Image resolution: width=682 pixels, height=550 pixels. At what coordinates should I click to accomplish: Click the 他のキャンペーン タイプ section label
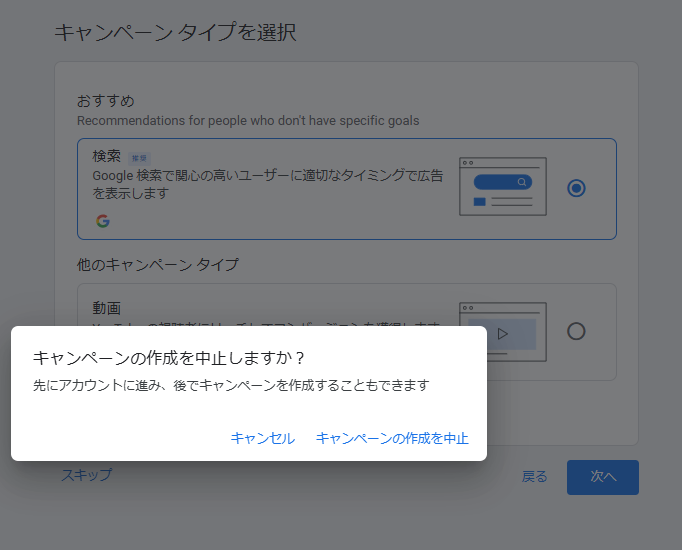(158, 264)
